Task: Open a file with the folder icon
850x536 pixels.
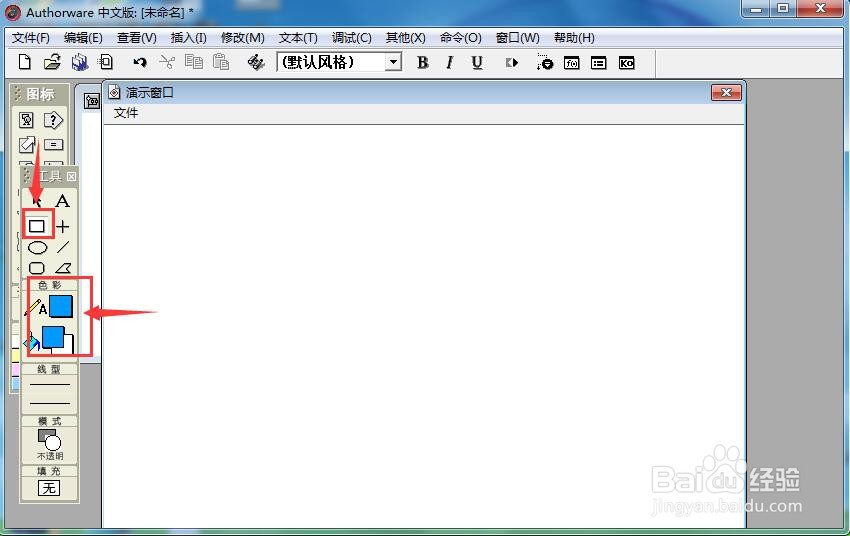Action: click(52, 62)
